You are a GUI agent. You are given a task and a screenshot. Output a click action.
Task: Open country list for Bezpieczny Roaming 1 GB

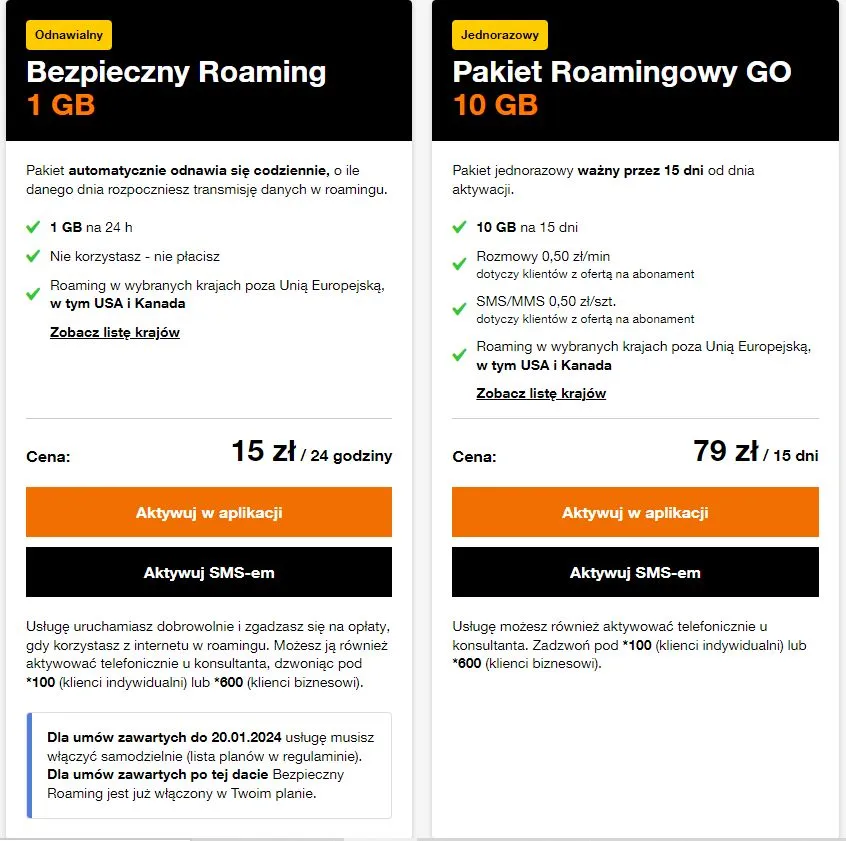point(115,332)
